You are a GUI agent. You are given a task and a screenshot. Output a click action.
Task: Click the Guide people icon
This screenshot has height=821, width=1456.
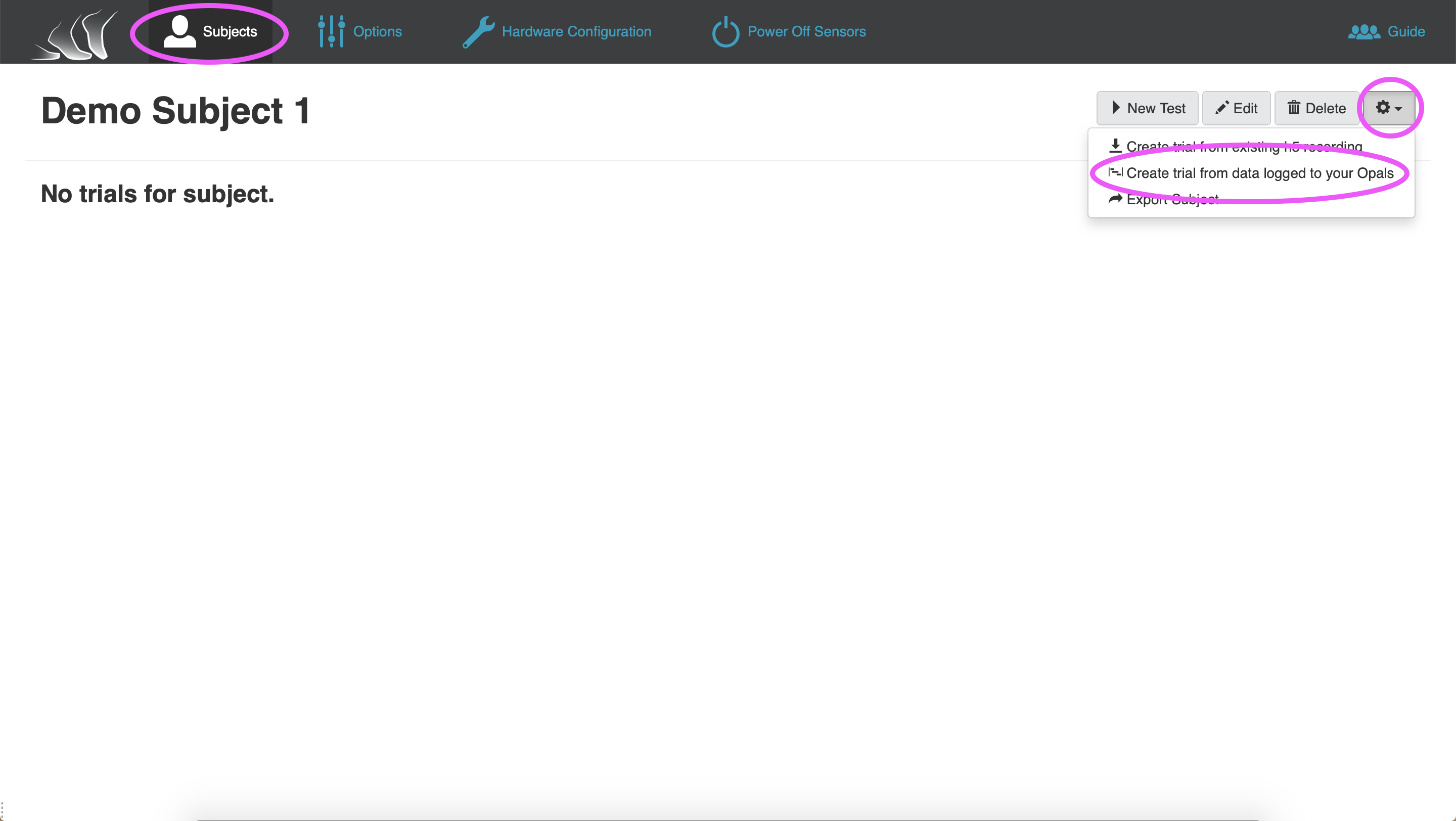click(x=1364, y=32)
